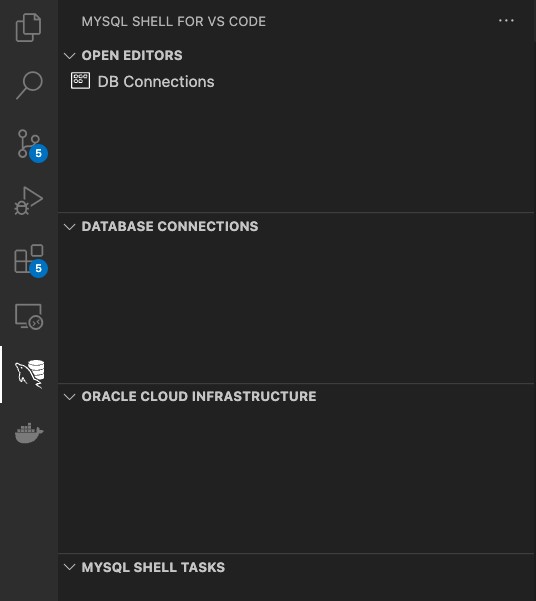
Task: Open the Remote Explorer monitor icon
Action: (29, 317)
